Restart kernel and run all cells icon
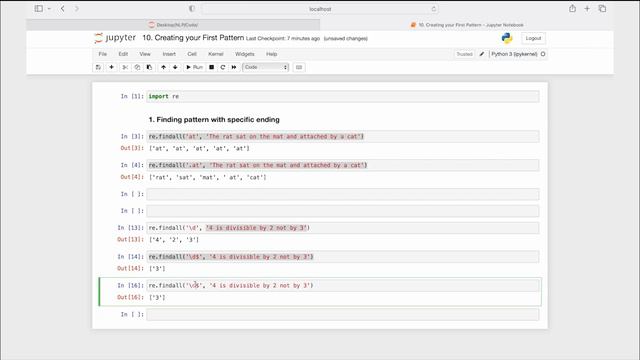This screenshot has height=360, width=640. [x=234, y=67]
